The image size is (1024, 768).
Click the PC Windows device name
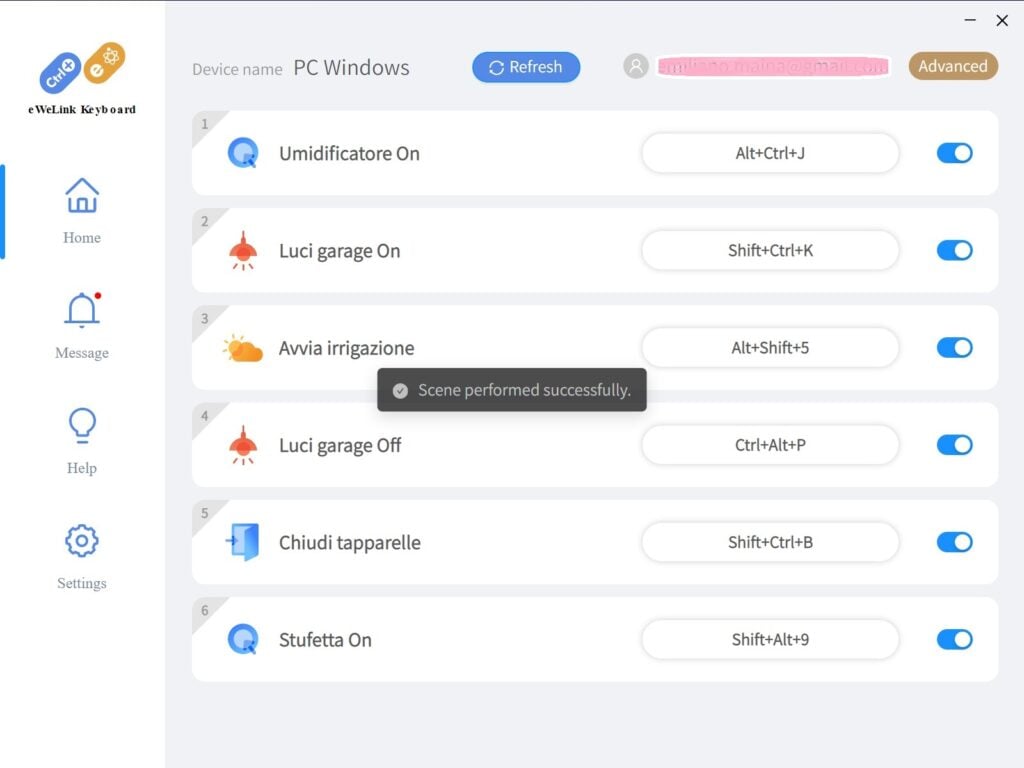tap(351, 67)
